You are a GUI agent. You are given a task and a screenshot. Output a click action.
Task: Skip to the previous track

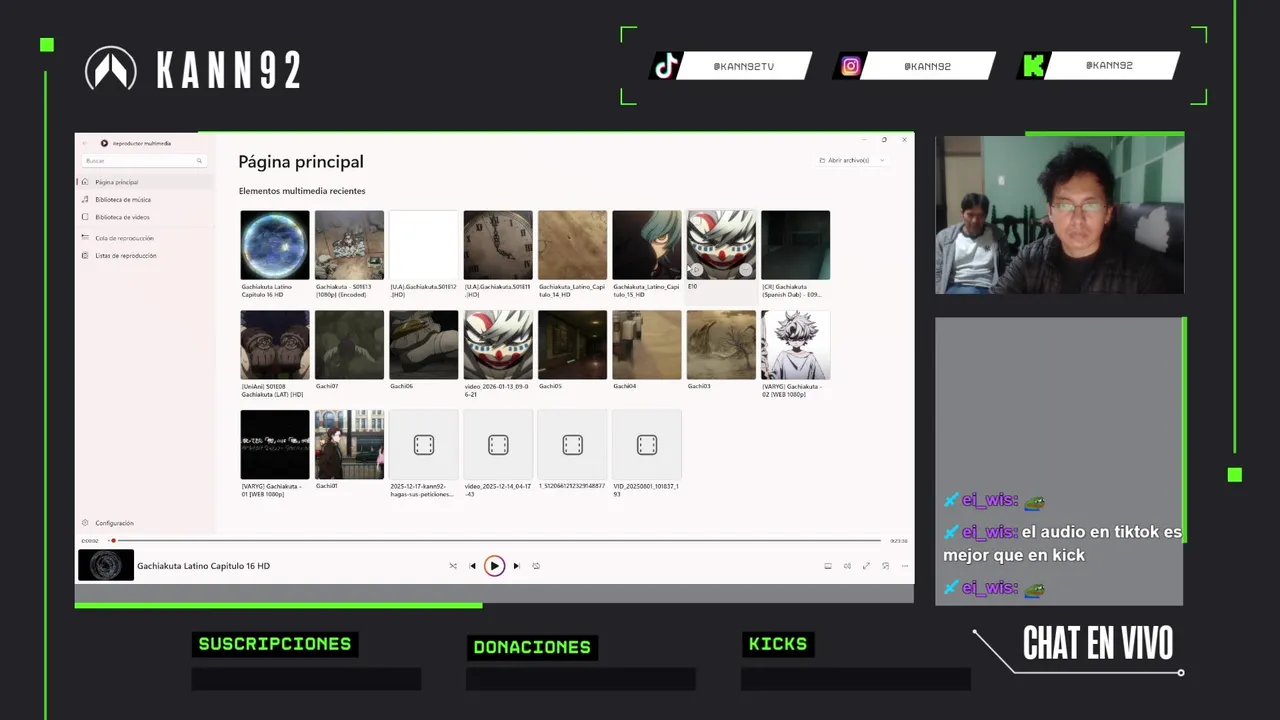[x=473, y=566]
